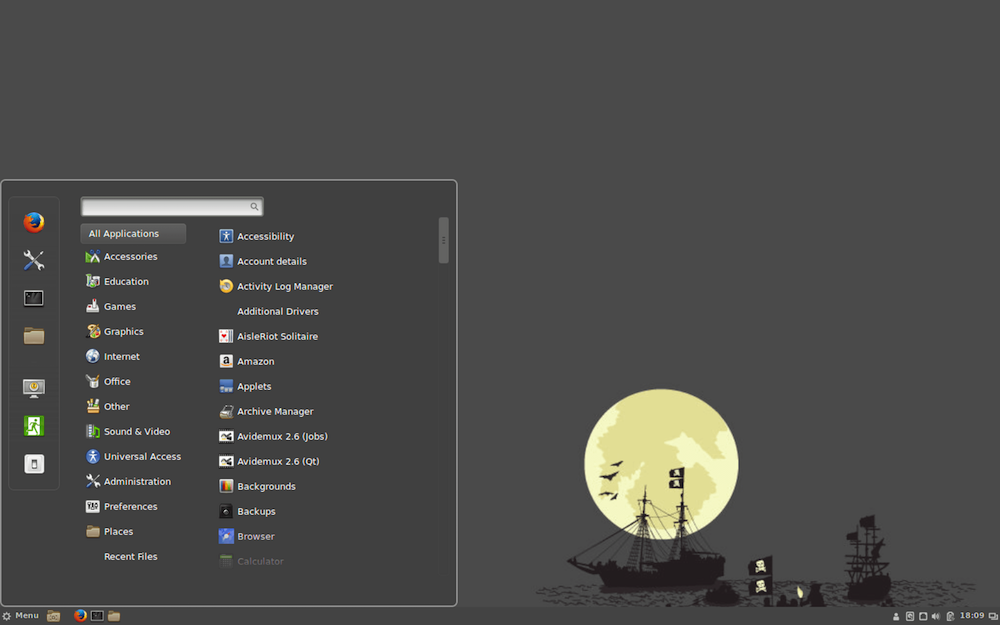Image resolution: width=1000 pixels, height=625 pixels.
Task: Select the Education category
Action: pos(117,281)
